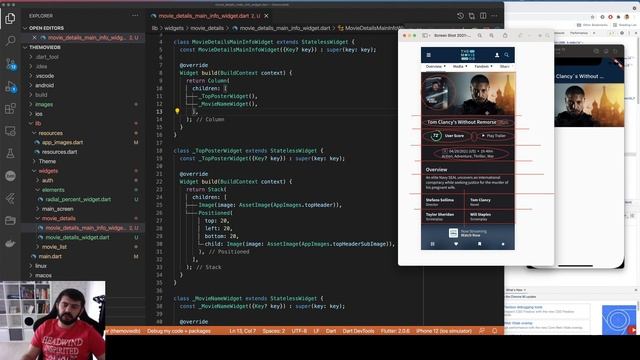The width and height of the screenshot is (640, 360).
Task: Click the share icon in Preview window
Action: (x=505, y=36)
